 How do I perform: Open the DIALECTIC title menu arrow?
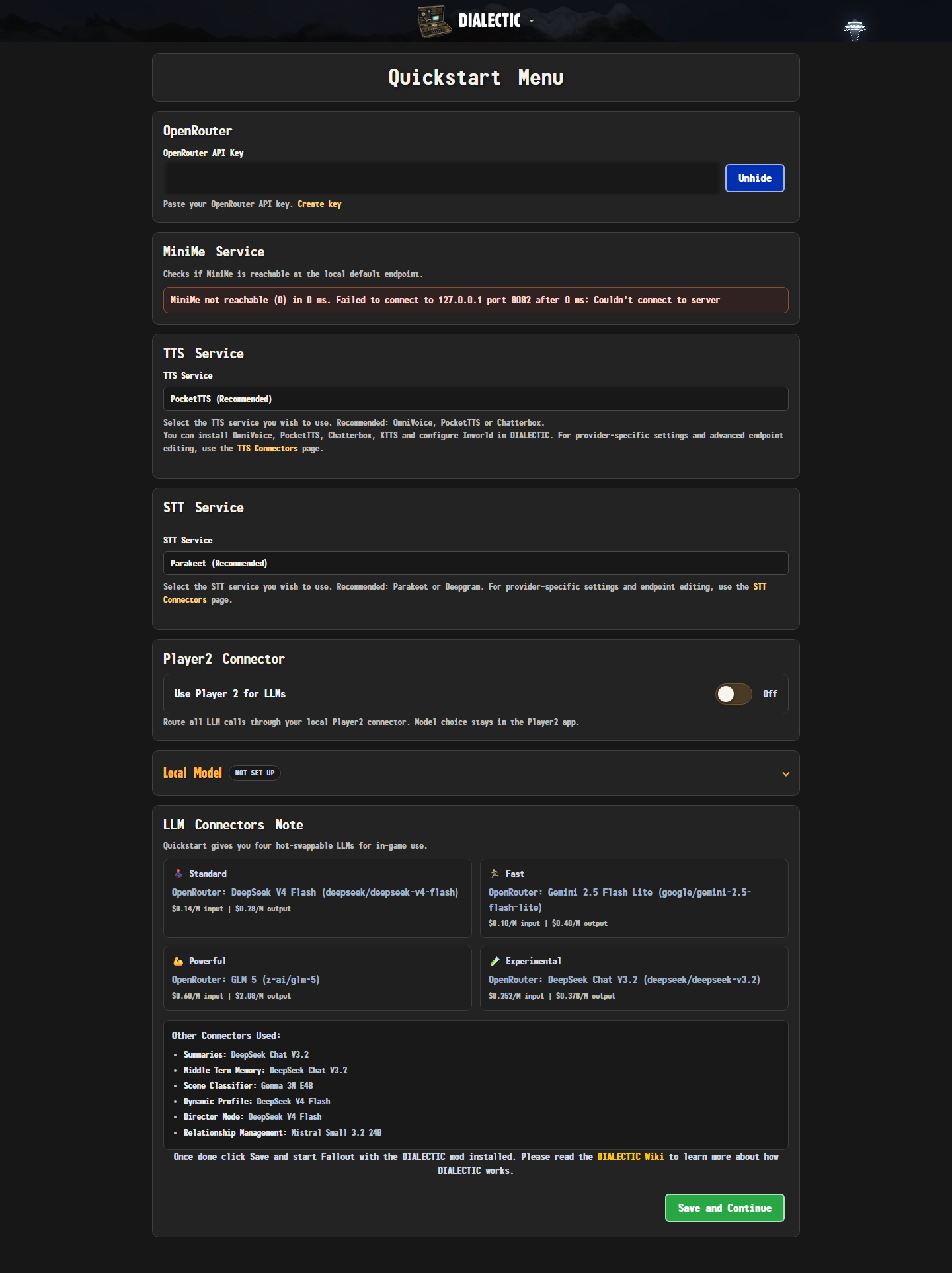[531, 22]
